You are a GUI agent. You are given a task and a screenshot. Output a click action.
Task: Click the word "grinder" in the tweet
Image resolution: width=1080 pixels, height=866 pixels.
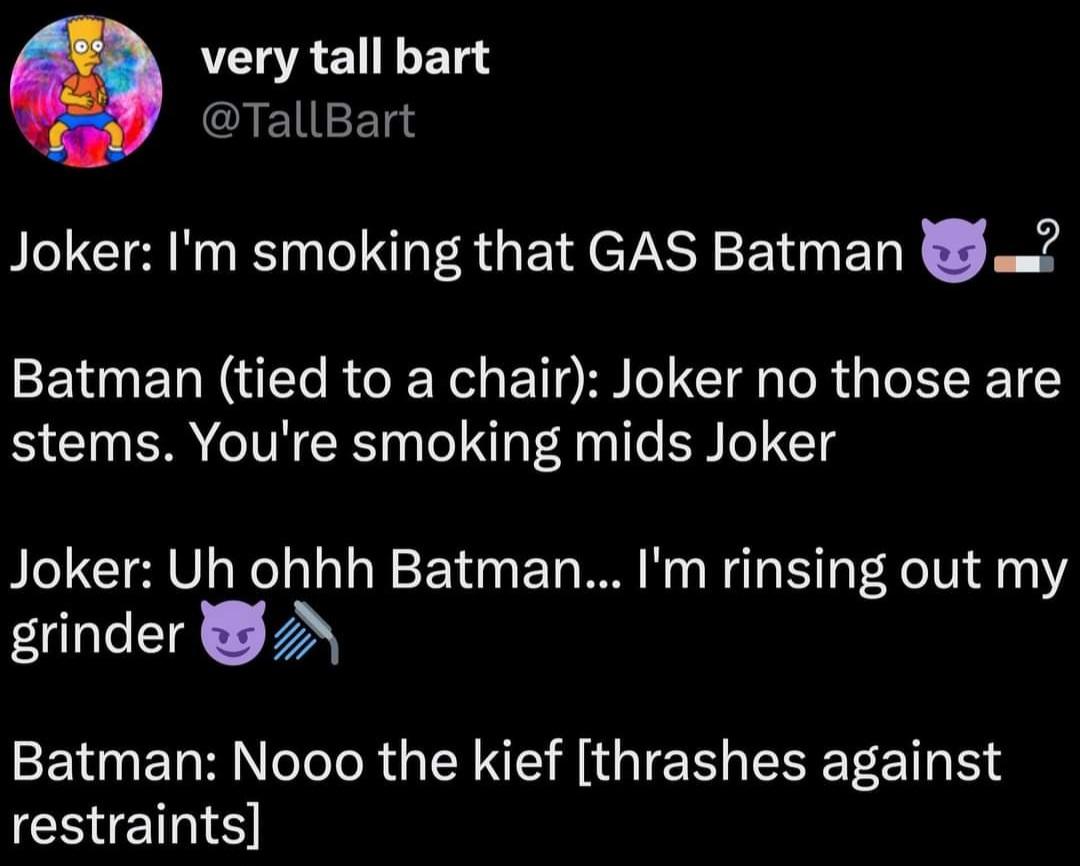coord(98,635)
